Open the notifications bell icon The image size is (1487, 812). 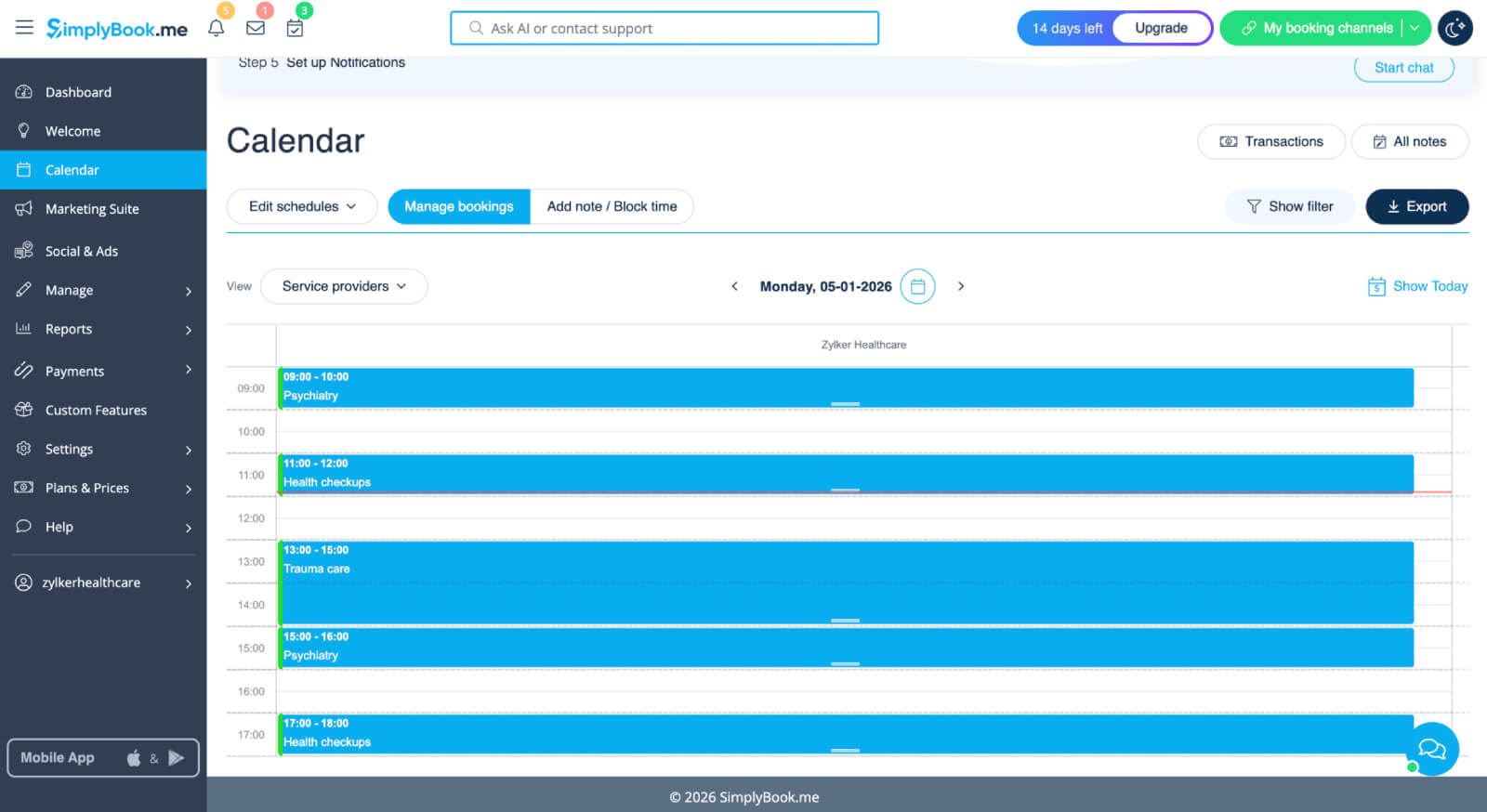click(217, 28)
